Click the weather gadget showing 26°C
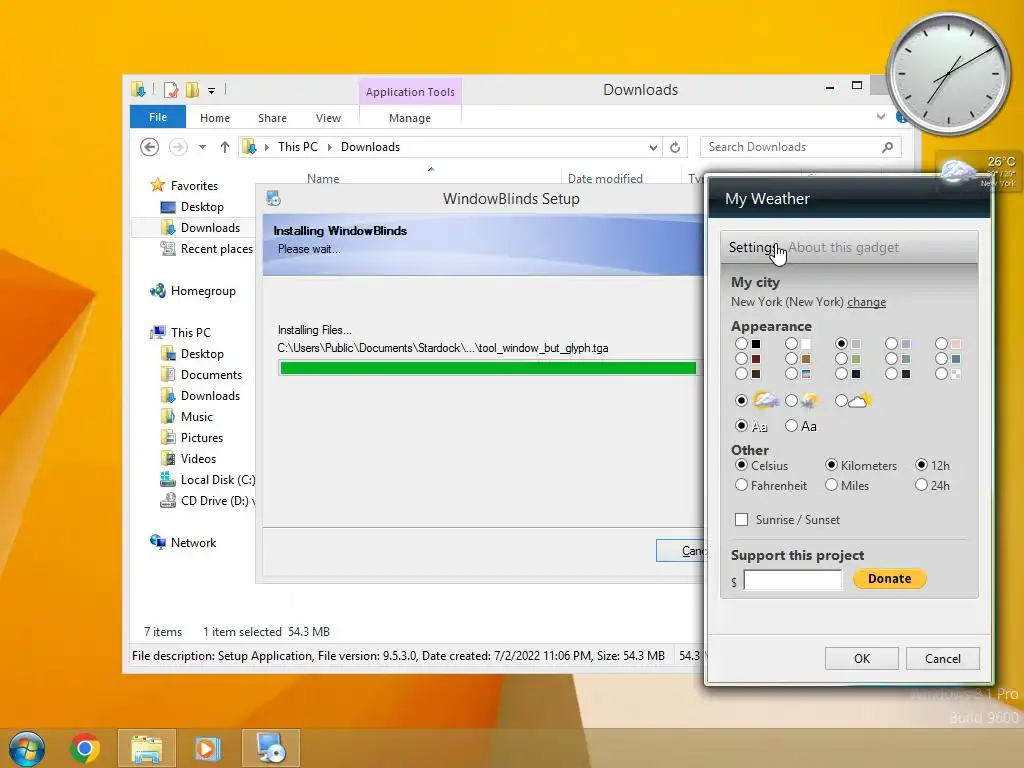1024x768 pixels. click(978, 172)
